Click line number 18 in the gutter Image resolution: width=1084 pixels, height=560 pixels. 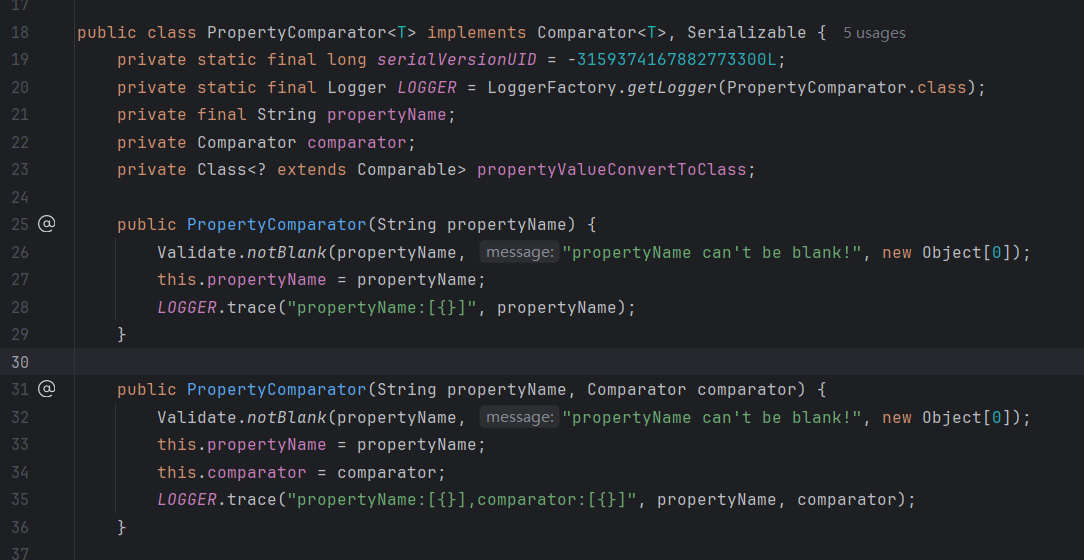point(20,33)
